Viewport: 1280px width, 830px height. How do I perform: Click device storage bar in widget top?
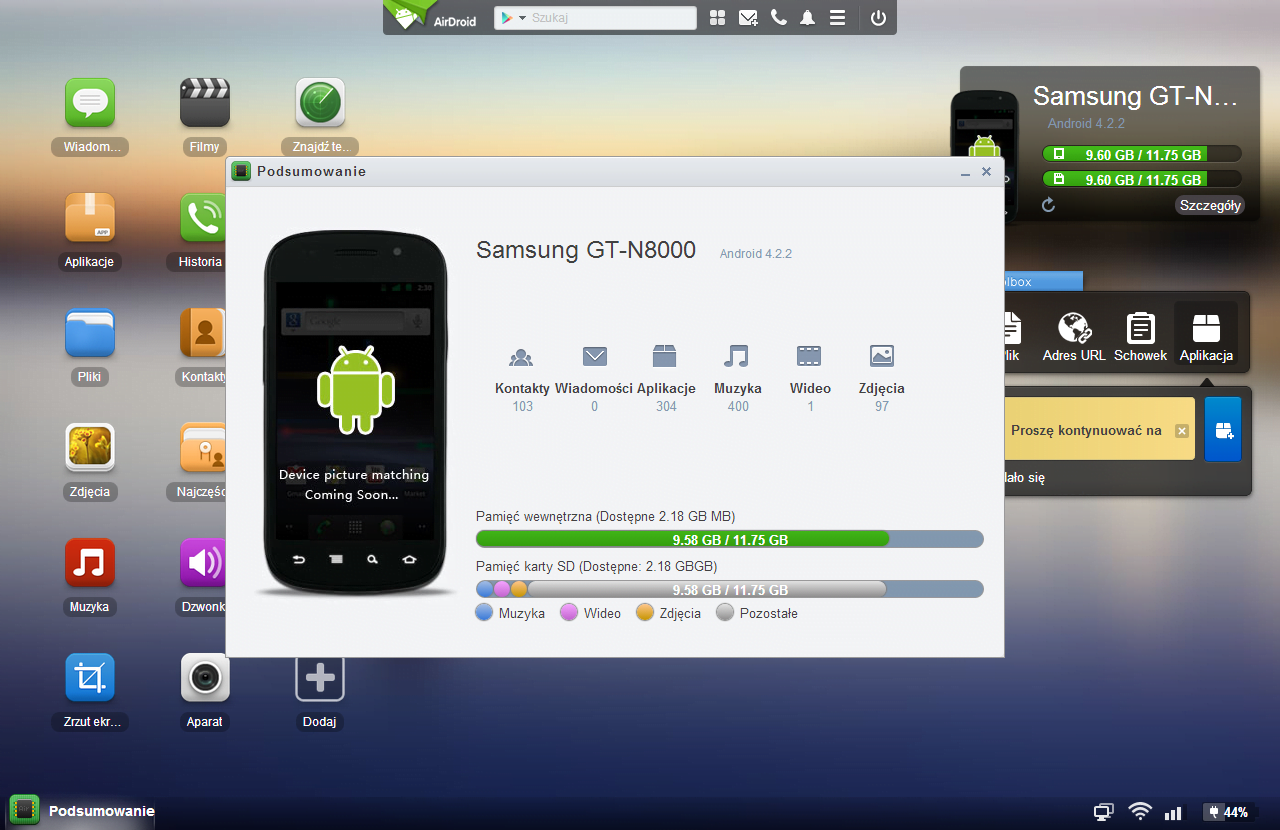pyautogui.click(x=1142, y=154)
